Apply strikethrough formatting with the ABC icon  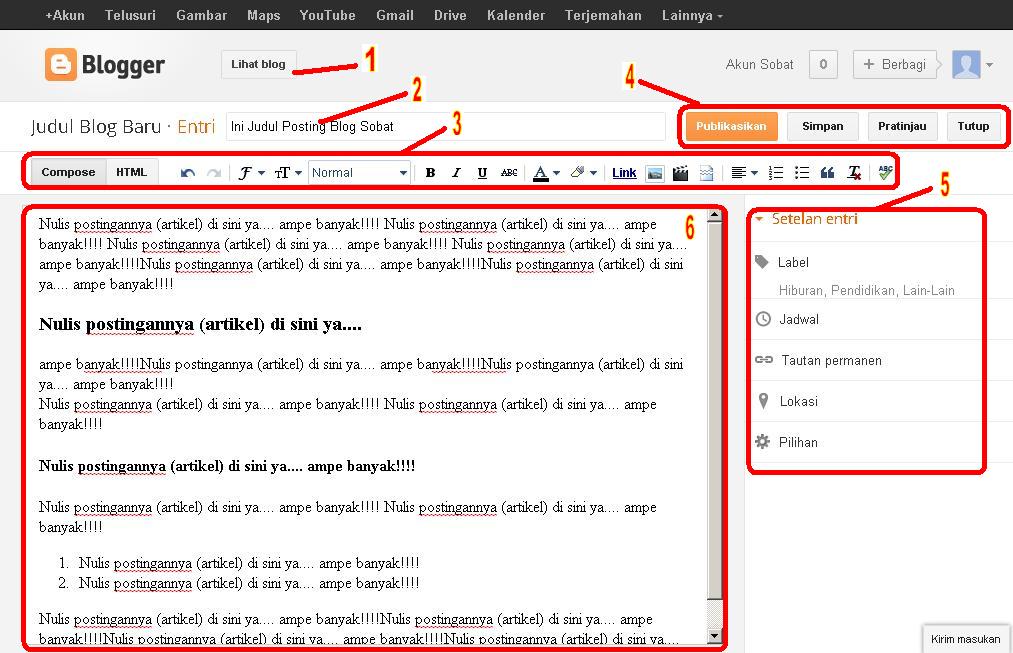point(509,172)
